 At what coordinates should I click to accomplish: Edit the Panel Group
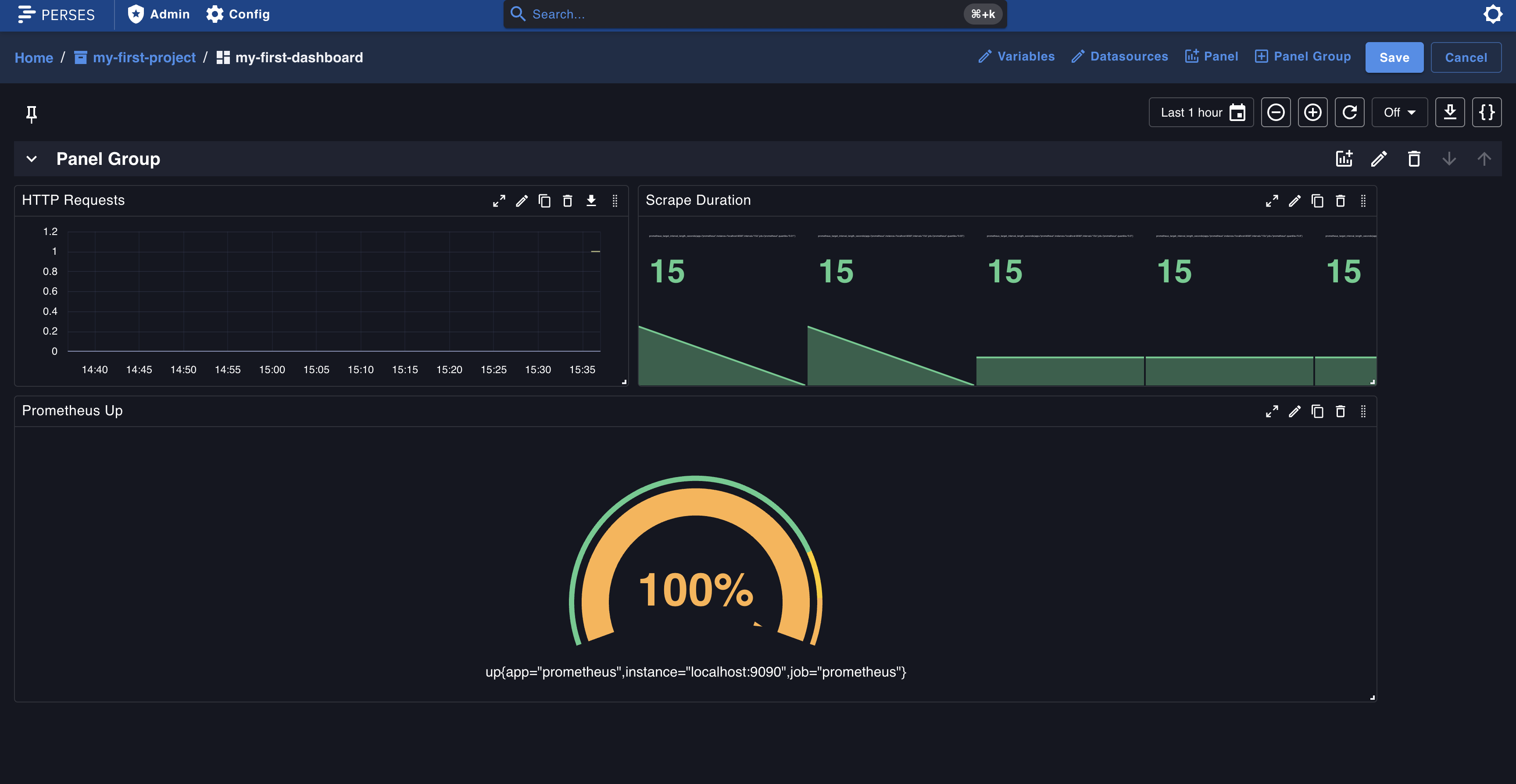pos(1379,159)
